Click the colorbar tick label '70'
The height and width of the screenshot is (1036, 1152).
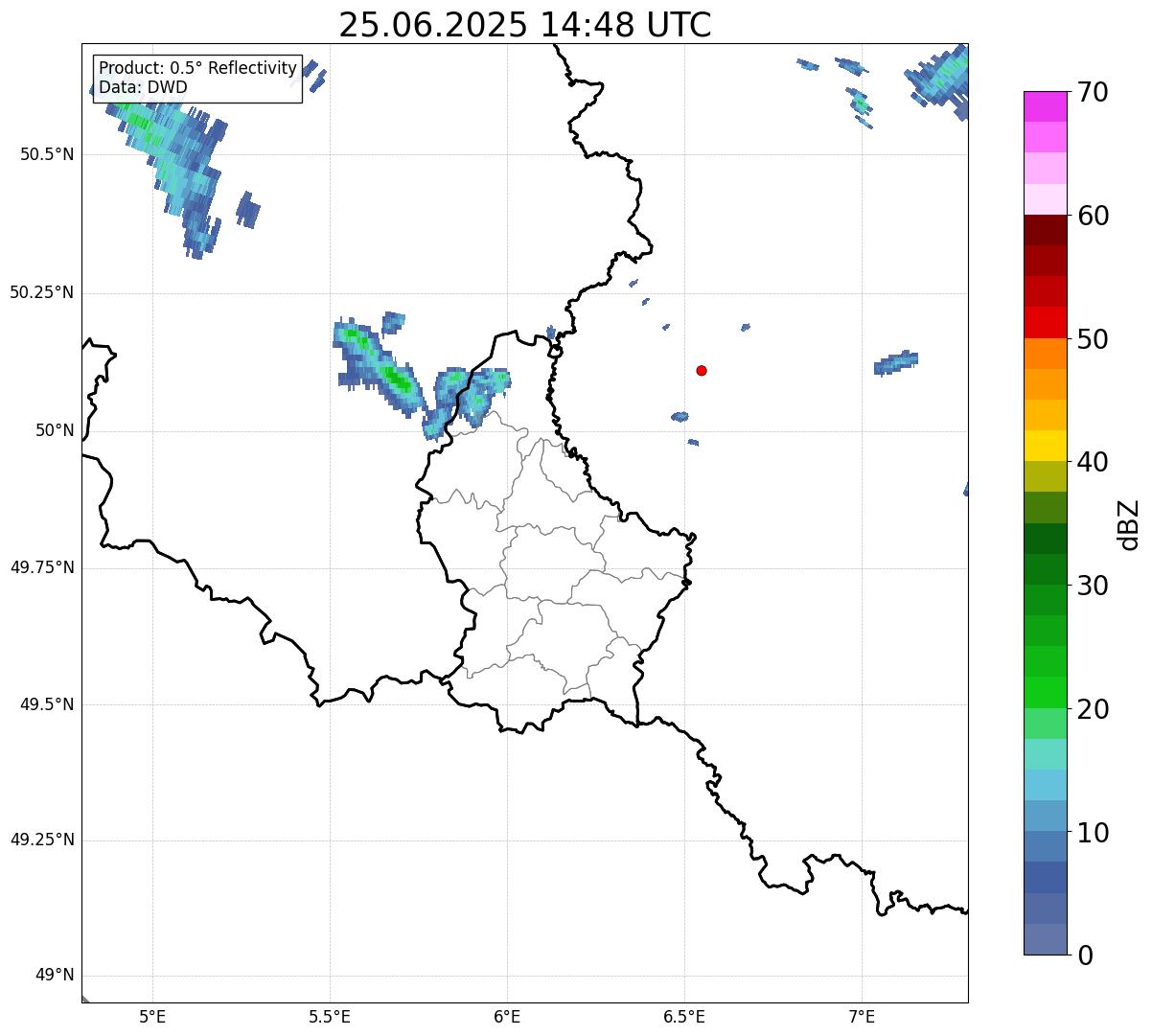pos(1093,93)
